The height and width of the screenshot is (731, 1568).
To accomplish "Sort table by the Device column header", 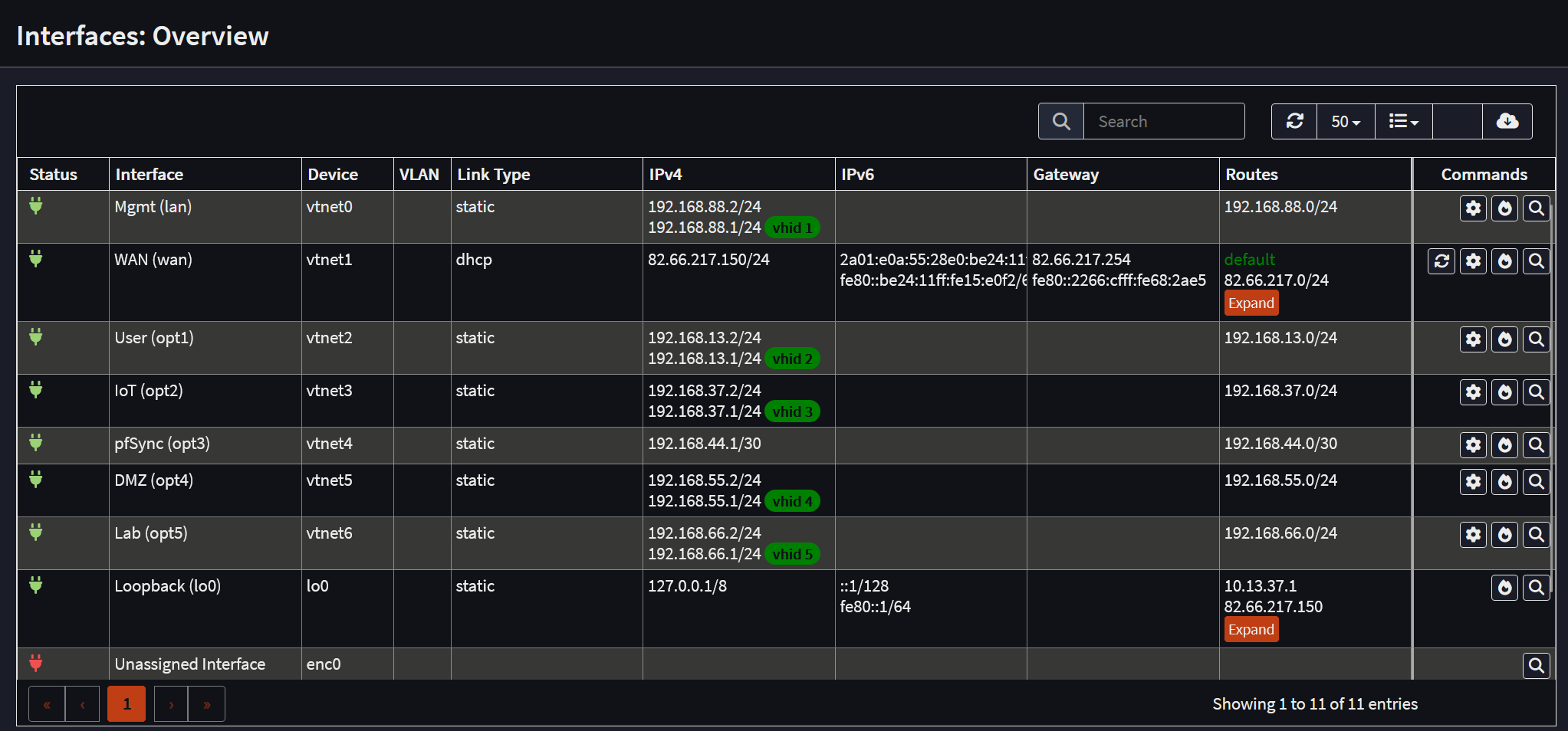I will coord(333,175).
